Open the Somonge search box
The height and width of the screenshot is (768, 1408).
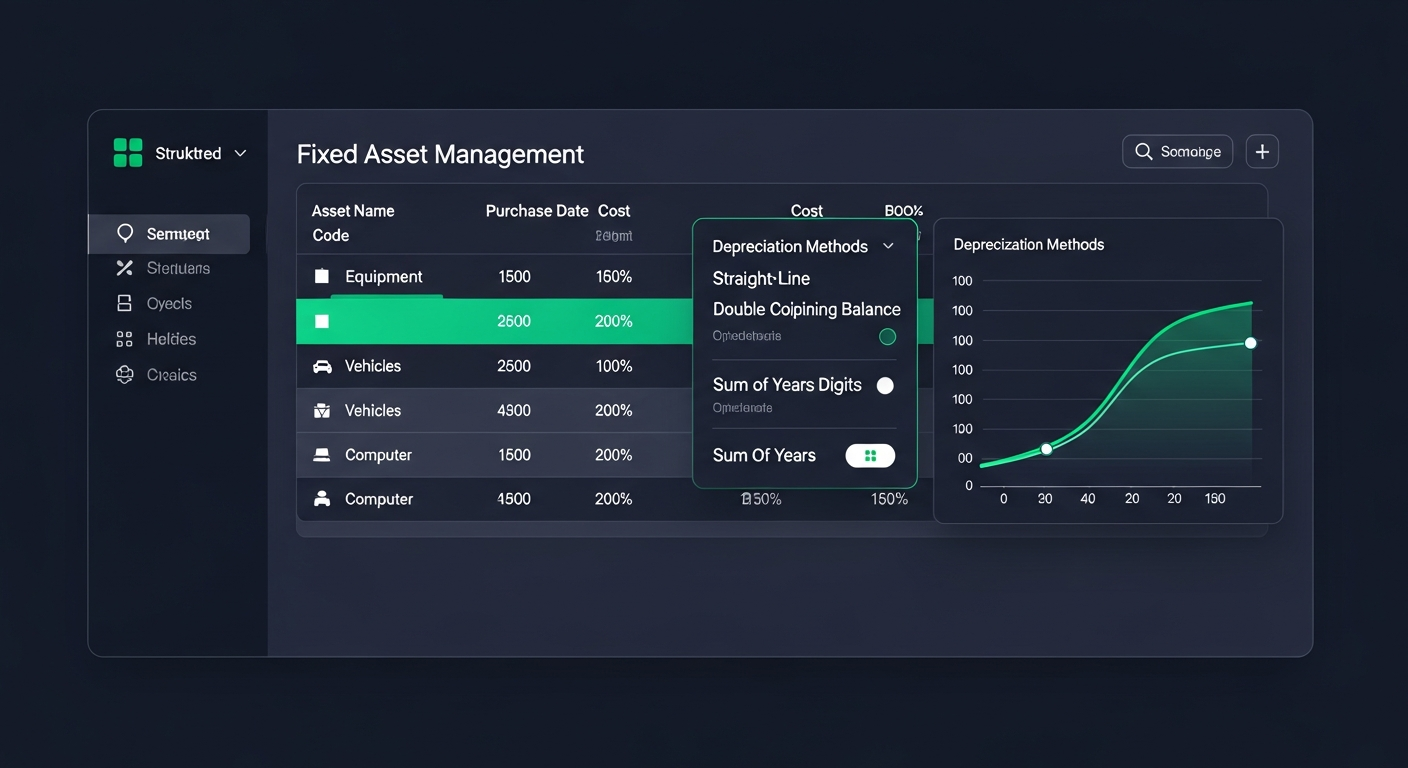pos(1177,151)
